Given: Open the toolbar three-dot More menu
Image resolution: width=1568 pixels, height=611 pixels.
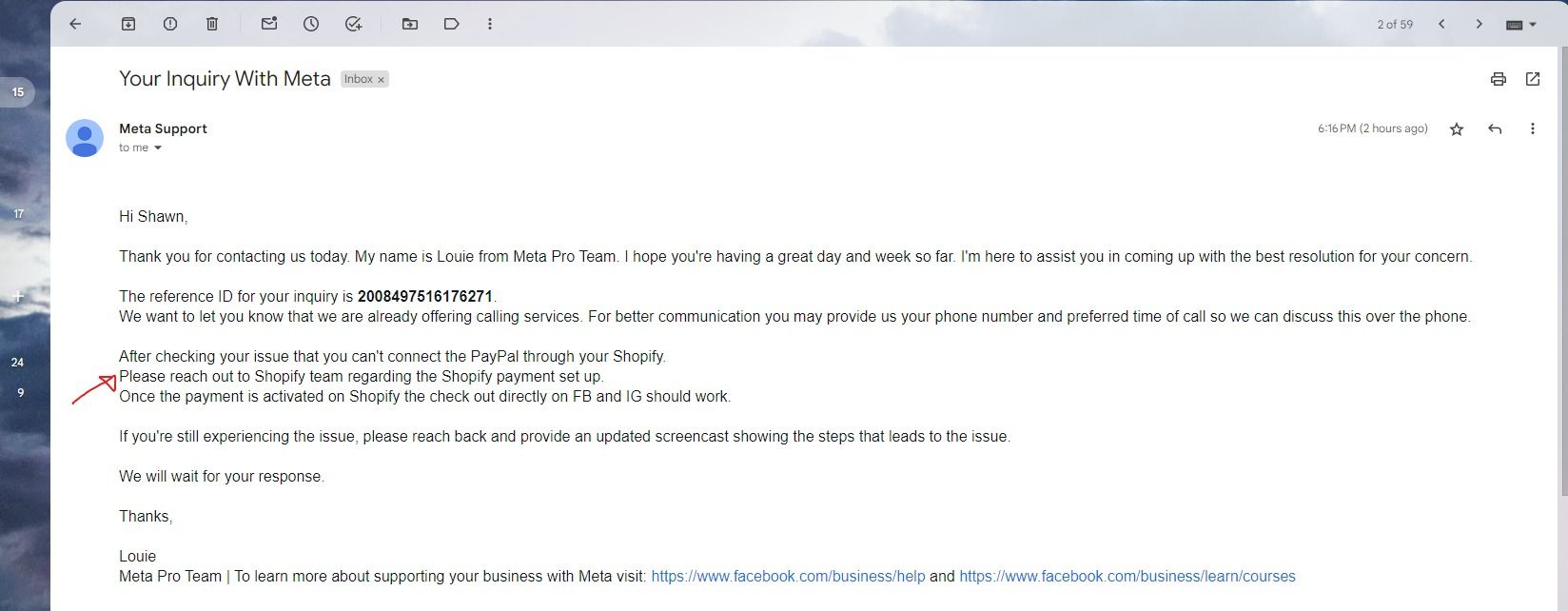Looking at the screenshot, I should [x=490, y=24].
